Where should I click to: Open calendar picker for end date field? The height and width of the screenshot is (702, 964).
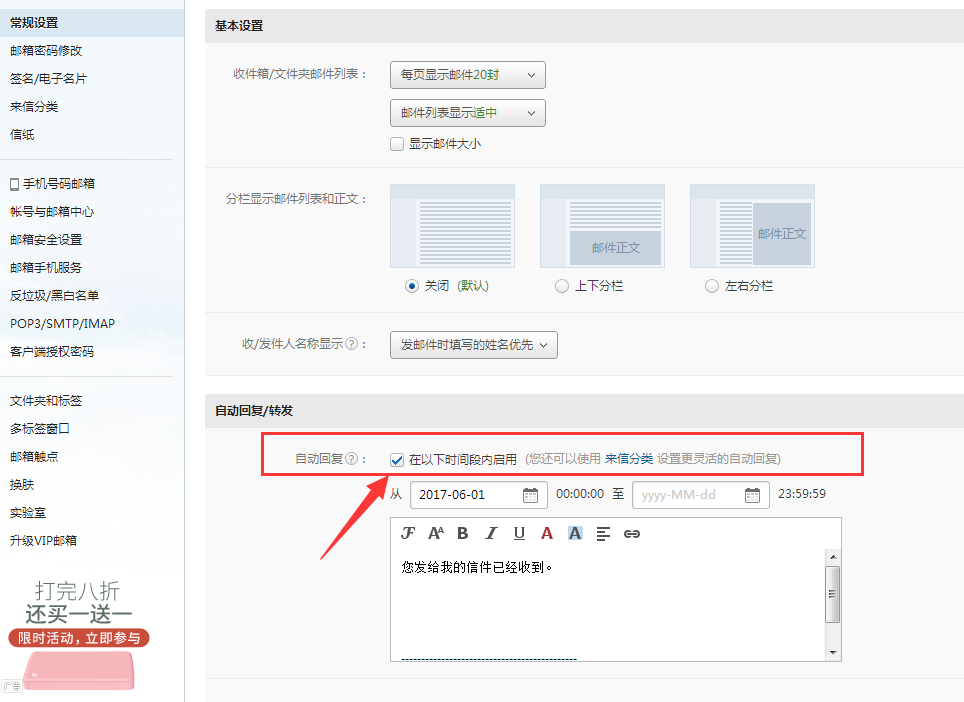752,495
